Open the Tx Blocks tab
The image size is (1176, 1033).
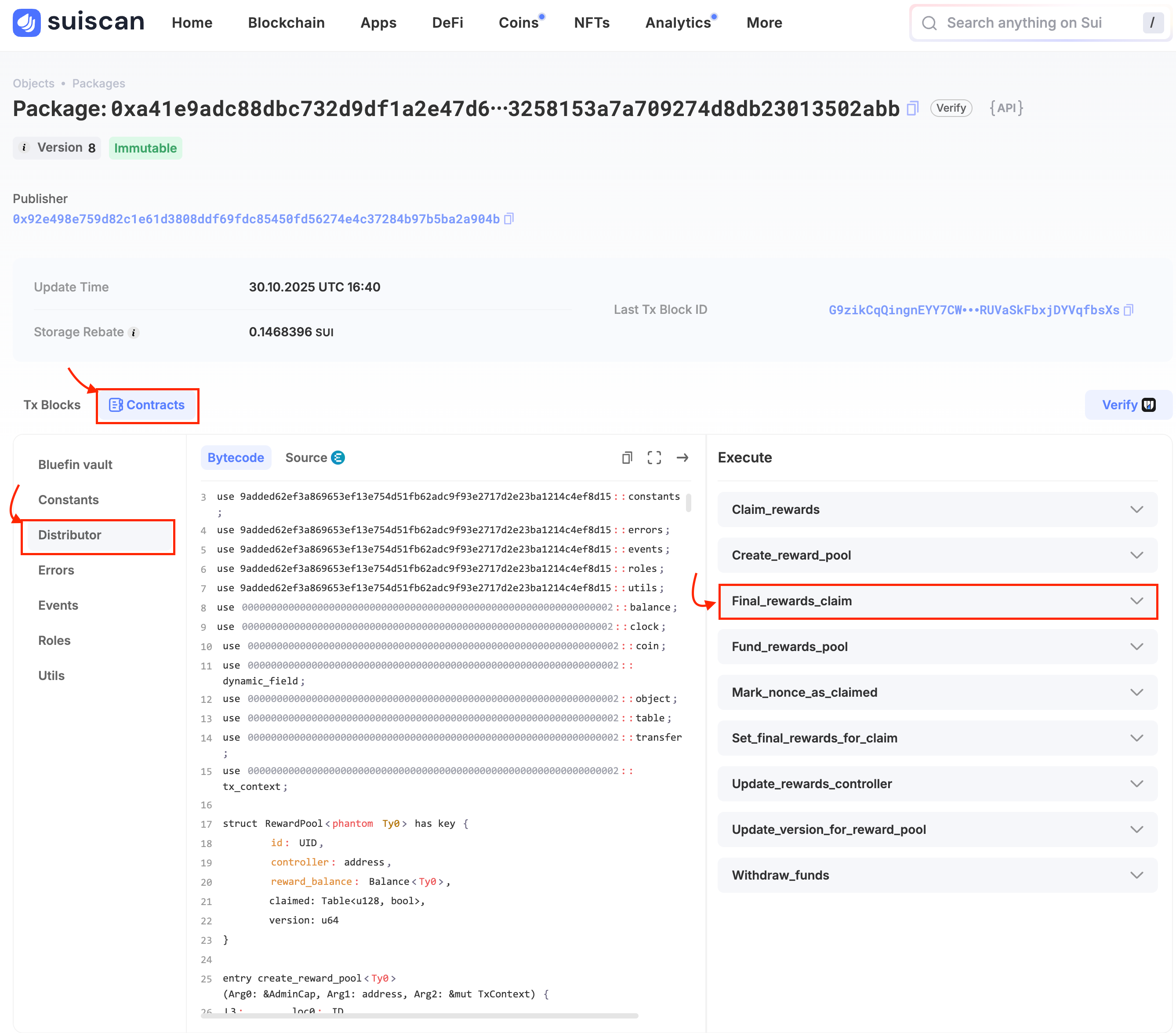click(x=52, y=404)
